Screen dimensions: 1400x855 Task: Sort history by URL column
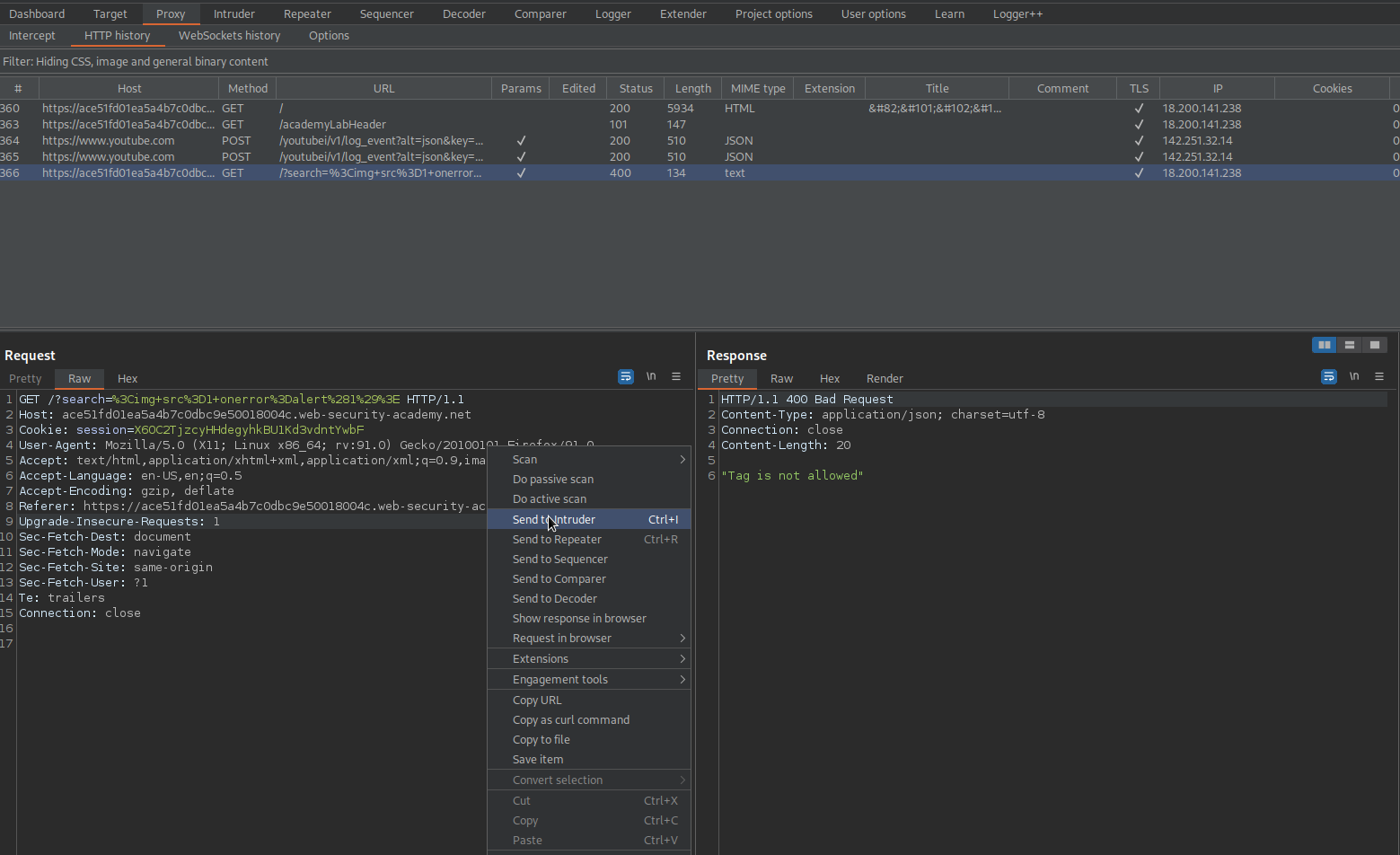tap(384, 88)
